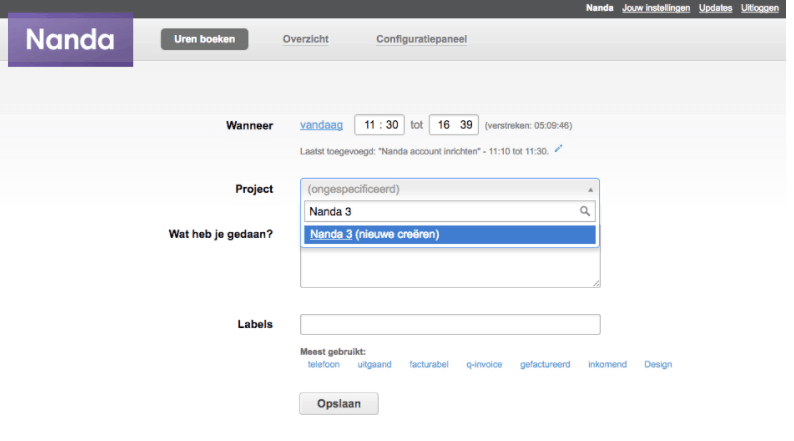Click the pencil edit icon beside last entry

(558, 148)
